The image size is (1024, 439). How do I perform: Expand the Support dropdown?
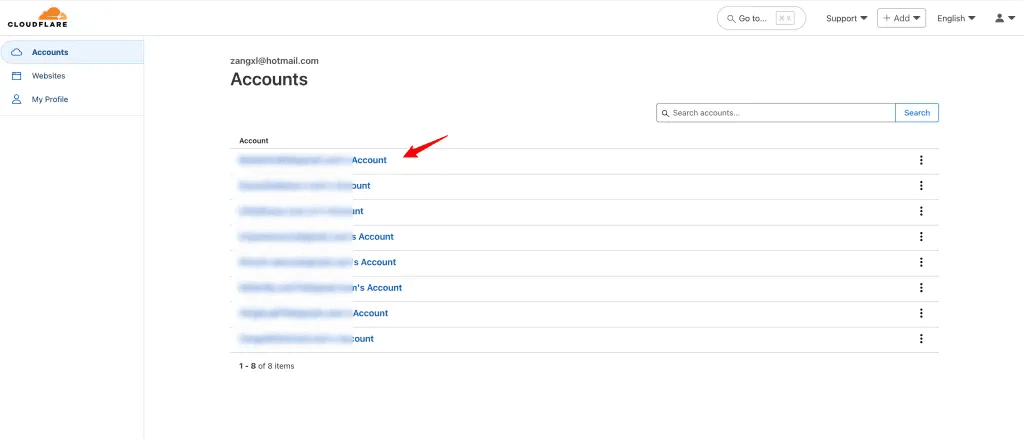coord(846,18)
